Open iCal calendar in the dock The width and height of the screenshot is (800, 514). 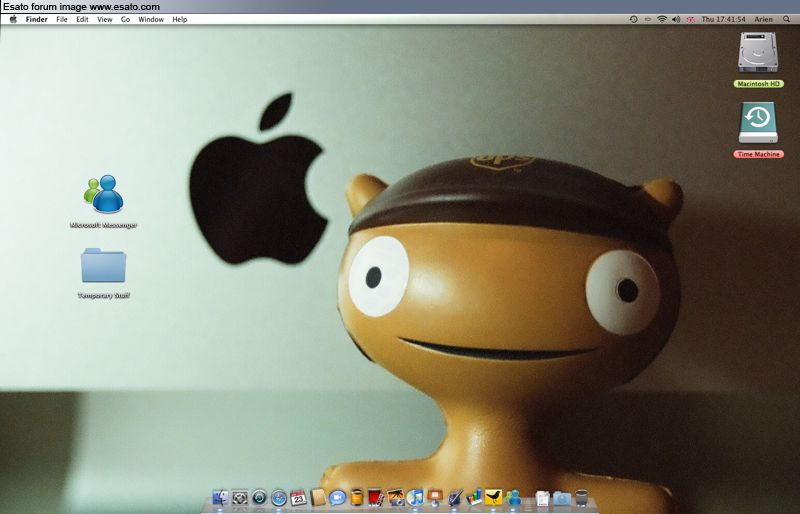point(298,497)
